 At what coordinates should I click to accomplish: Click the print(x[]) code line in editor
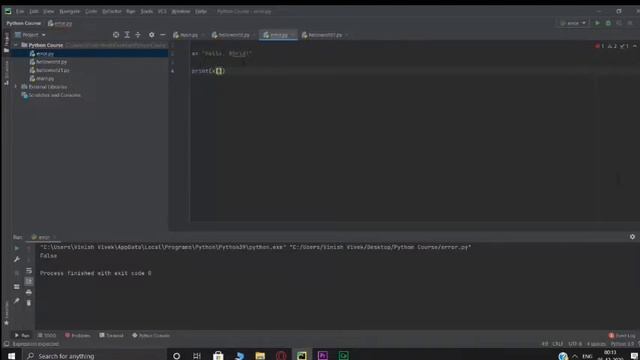click(208, 71)
